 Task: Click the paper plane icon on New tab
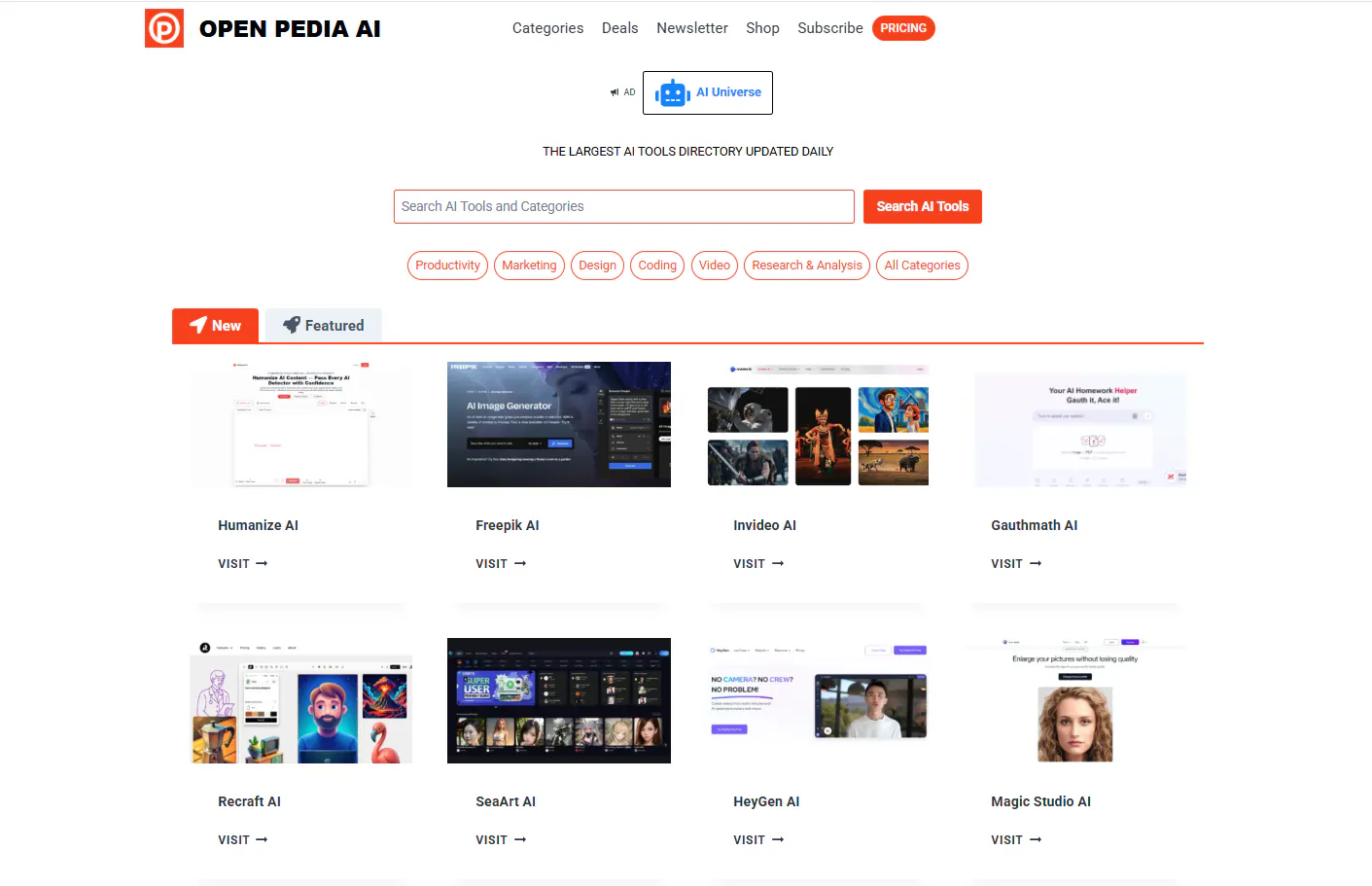click(198, 325)
